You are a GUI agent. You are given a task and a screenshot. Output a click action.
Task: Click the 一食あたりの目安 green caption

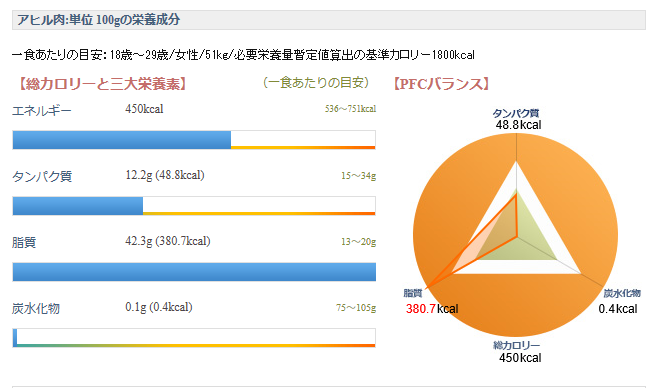pyautogui.click(x=316, y=82)
